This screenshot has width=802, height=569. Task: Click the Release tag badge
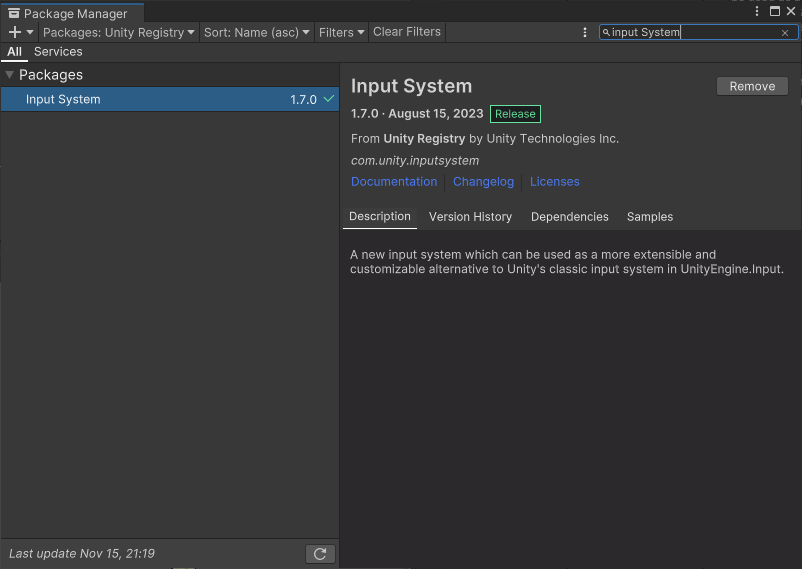515,114
